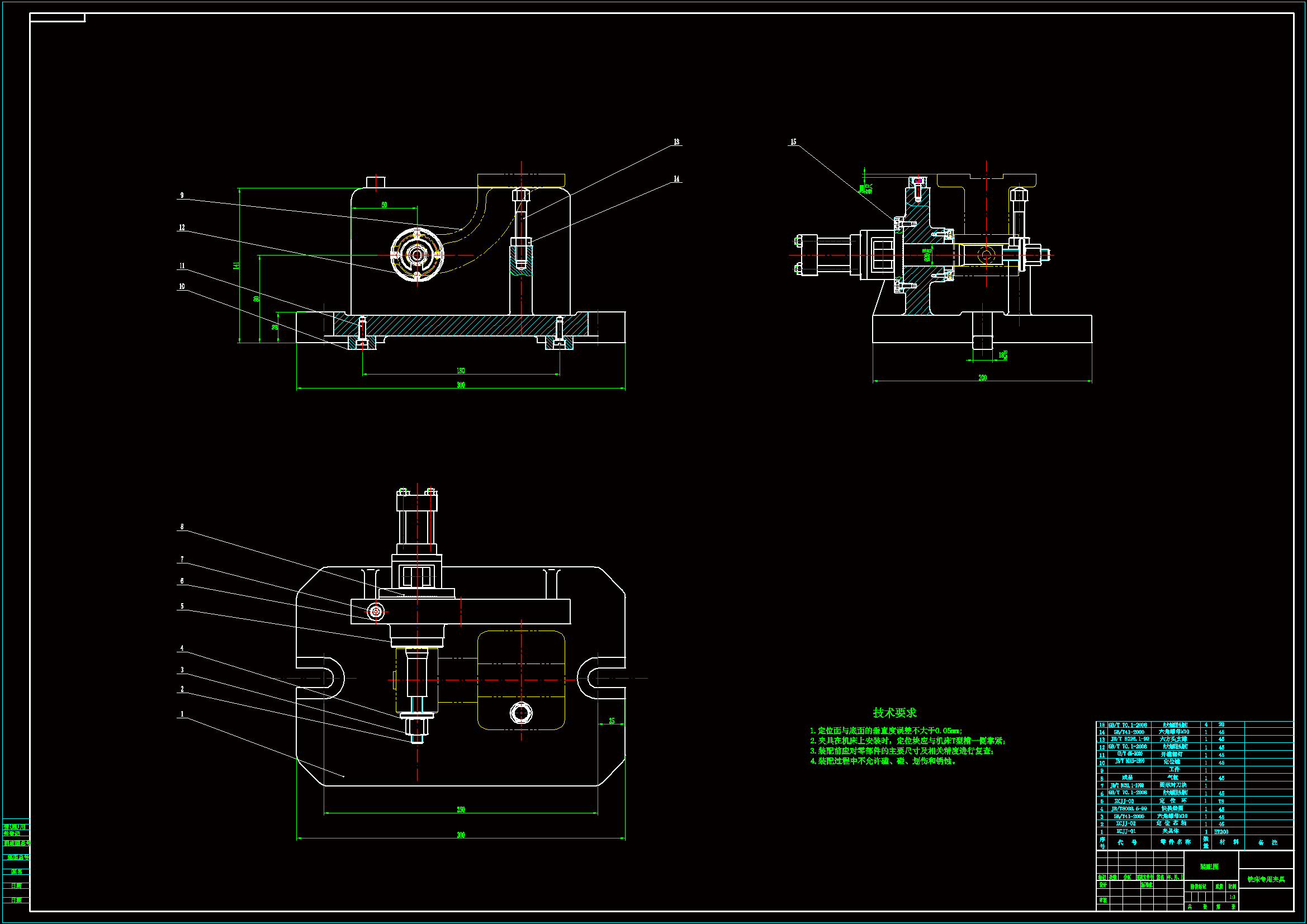Click the 技术要求 heading text
Image resolution: width=1307 pixels, height=924 pixels.
click(894, 712)
